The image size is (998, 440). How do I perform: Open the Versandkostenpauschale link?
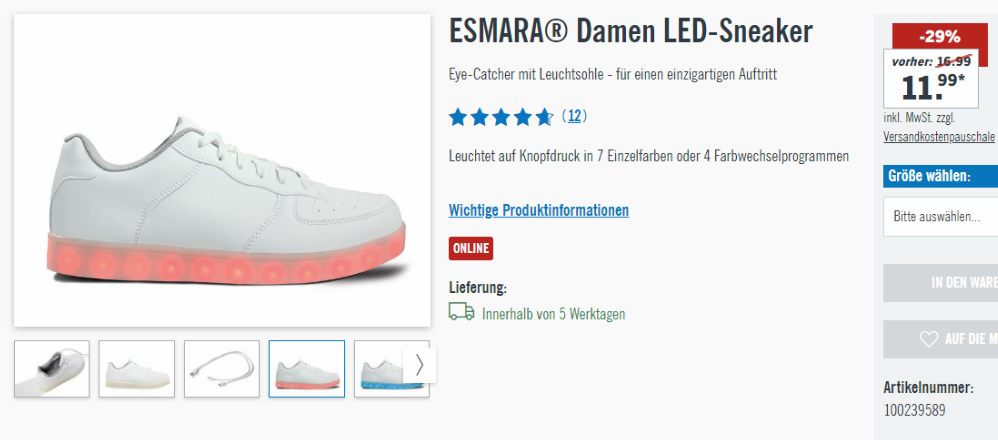[x=939, y=137]
